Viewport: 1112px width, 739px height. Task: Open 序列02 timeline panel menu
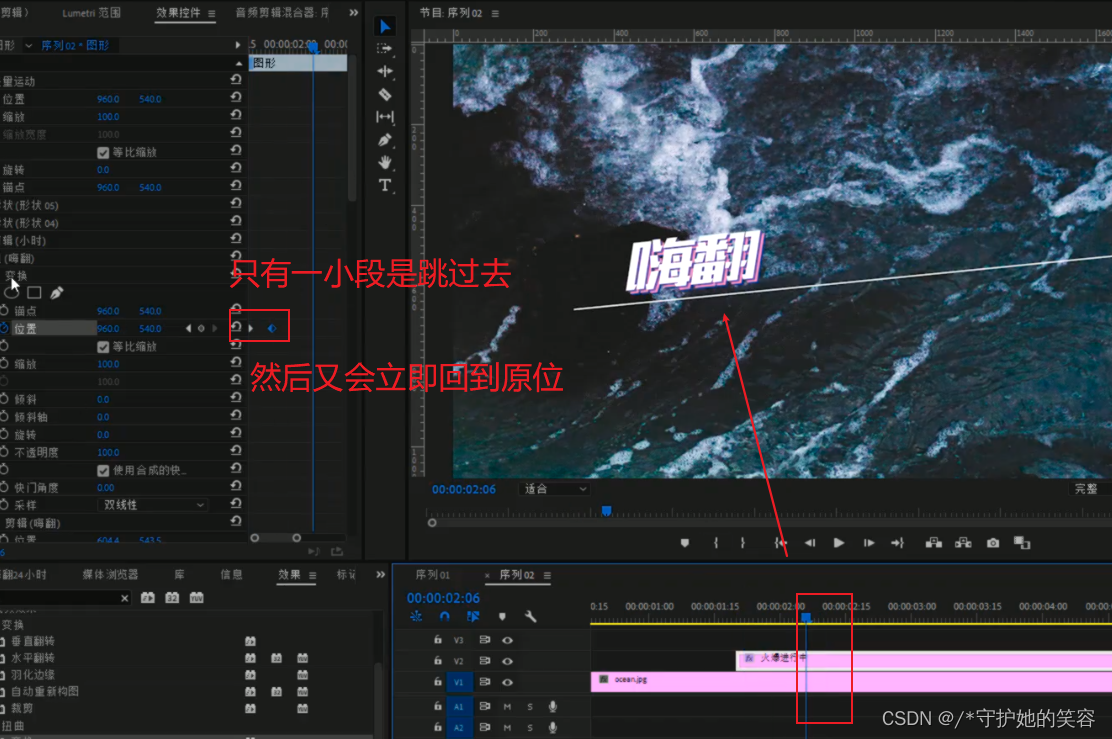(547, 575)
